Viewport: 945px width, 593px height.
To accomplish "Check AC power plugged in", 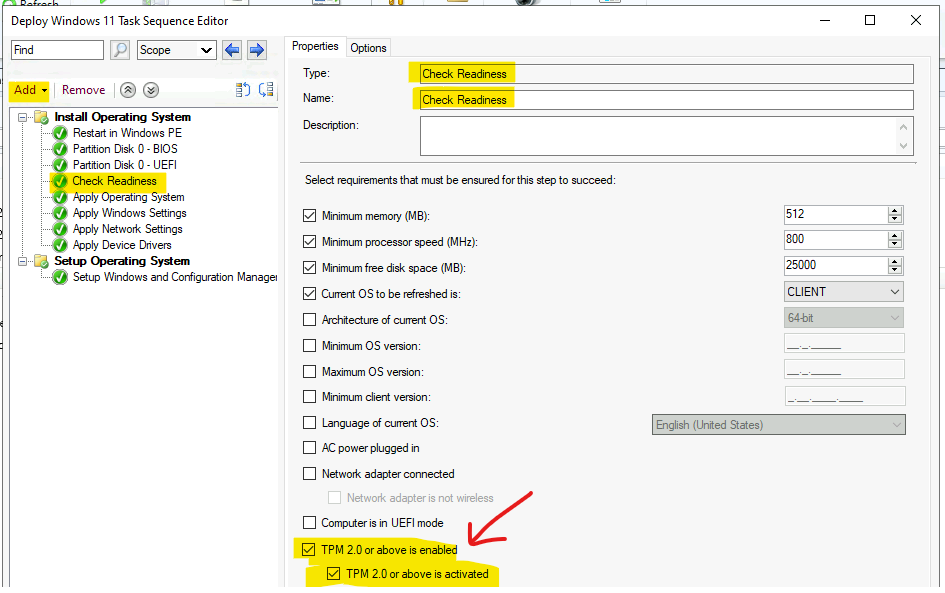I will point(309,448).
